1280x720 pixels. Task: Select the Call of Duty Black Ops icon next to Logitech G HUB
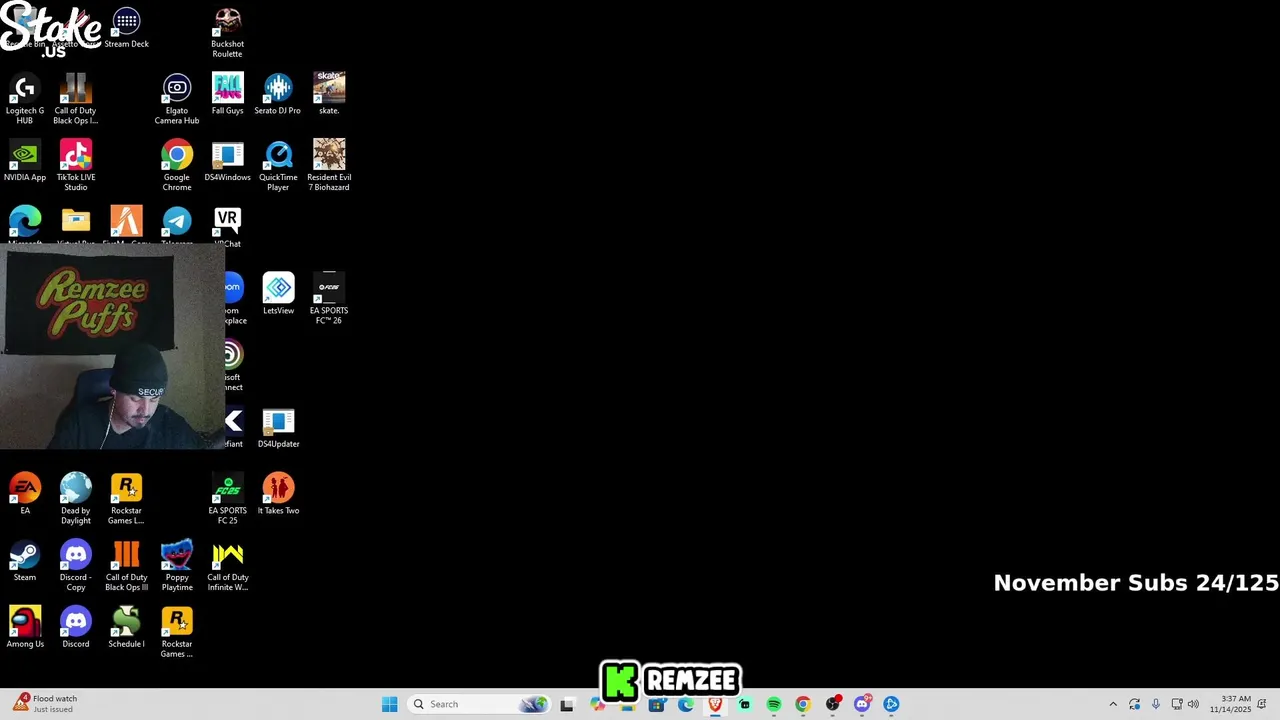[76, 98]
